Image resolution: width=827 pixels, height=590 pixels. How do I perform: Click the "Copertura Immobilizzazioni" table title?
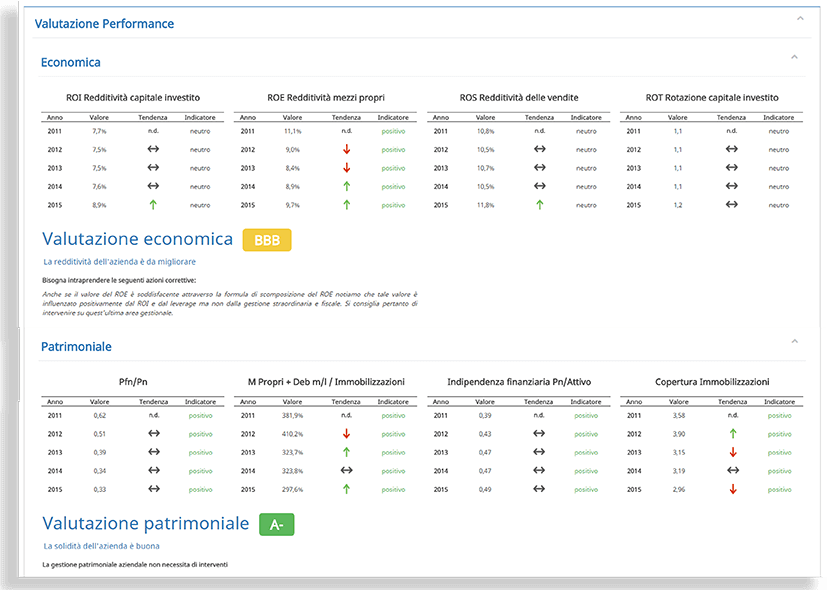(712, 382)
